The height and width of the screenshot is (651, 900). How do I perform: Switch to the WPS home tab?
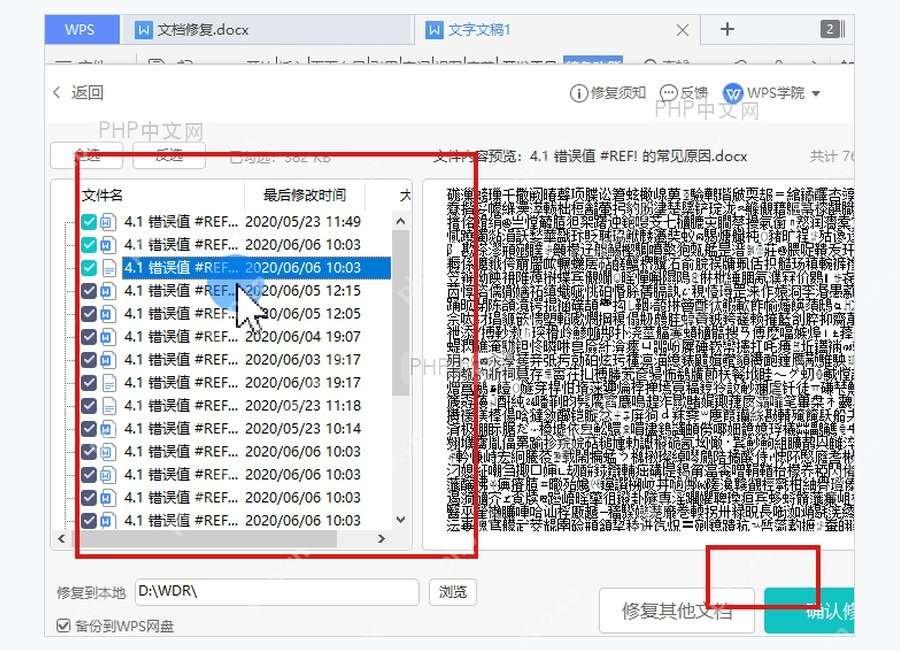(80, 29)
